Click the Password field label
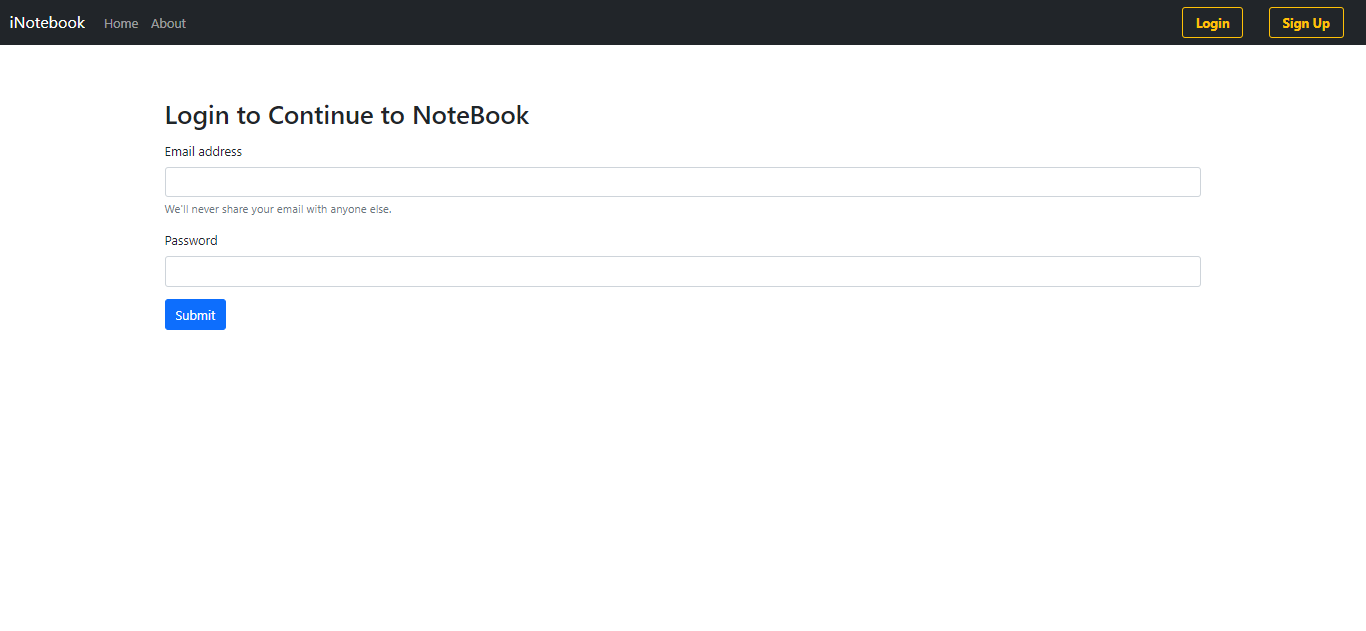The height and width of the screenshot is (631, 1366). (191, 240)
